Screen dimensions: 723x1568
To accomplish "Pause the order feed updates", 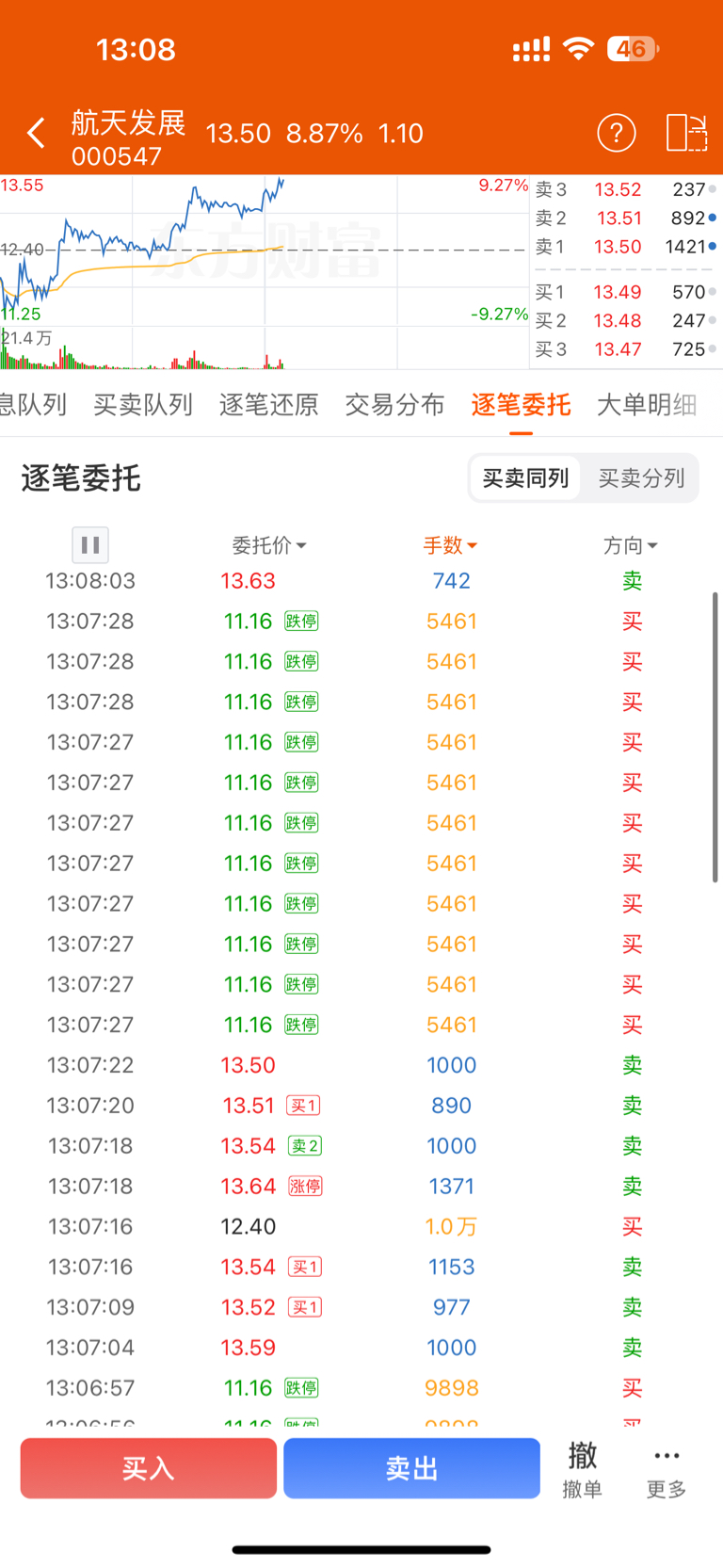I will coord(90,544).
